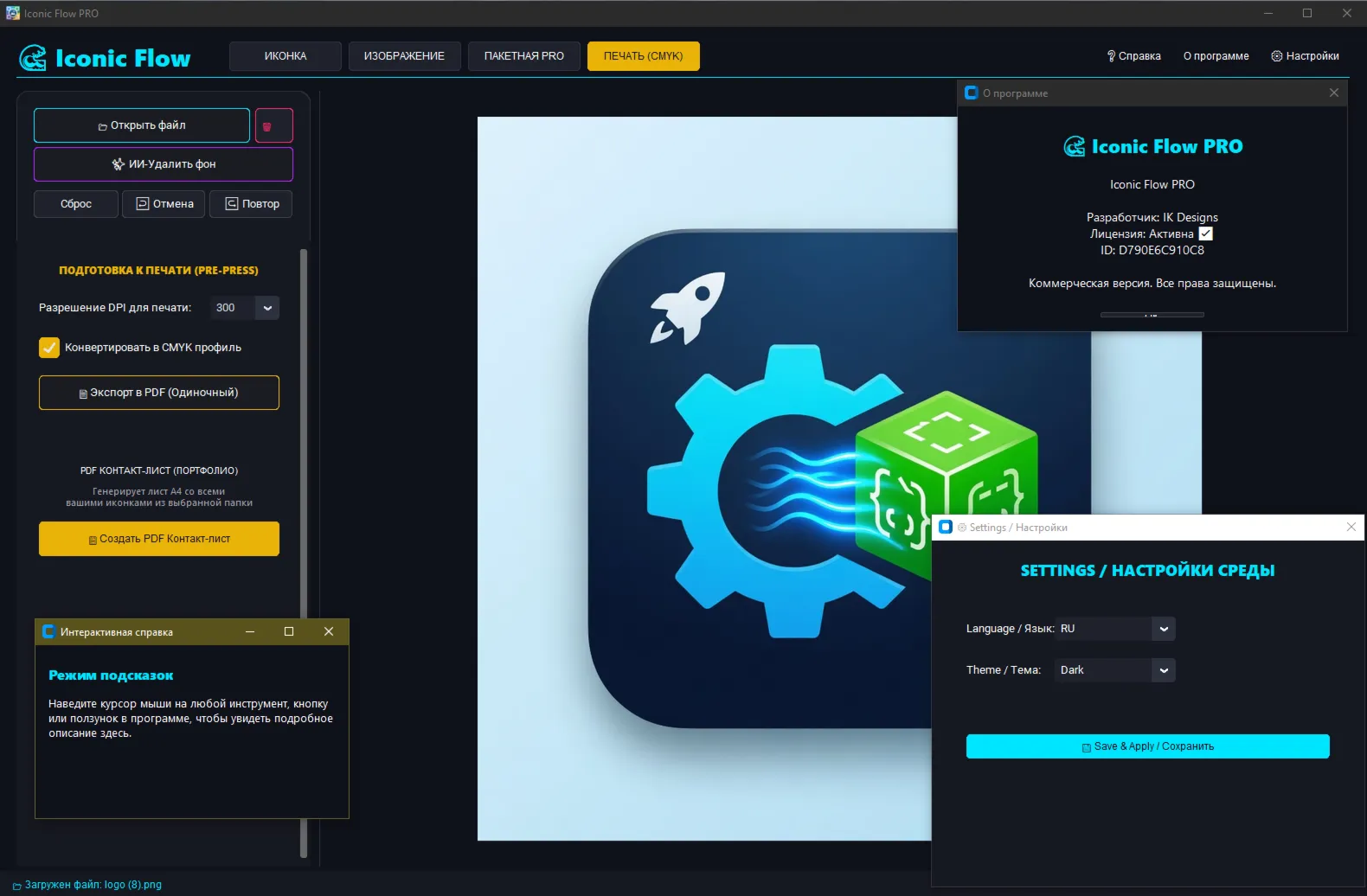
Task: Click the Разработчик: IK Designs text
Action: 1152,217
